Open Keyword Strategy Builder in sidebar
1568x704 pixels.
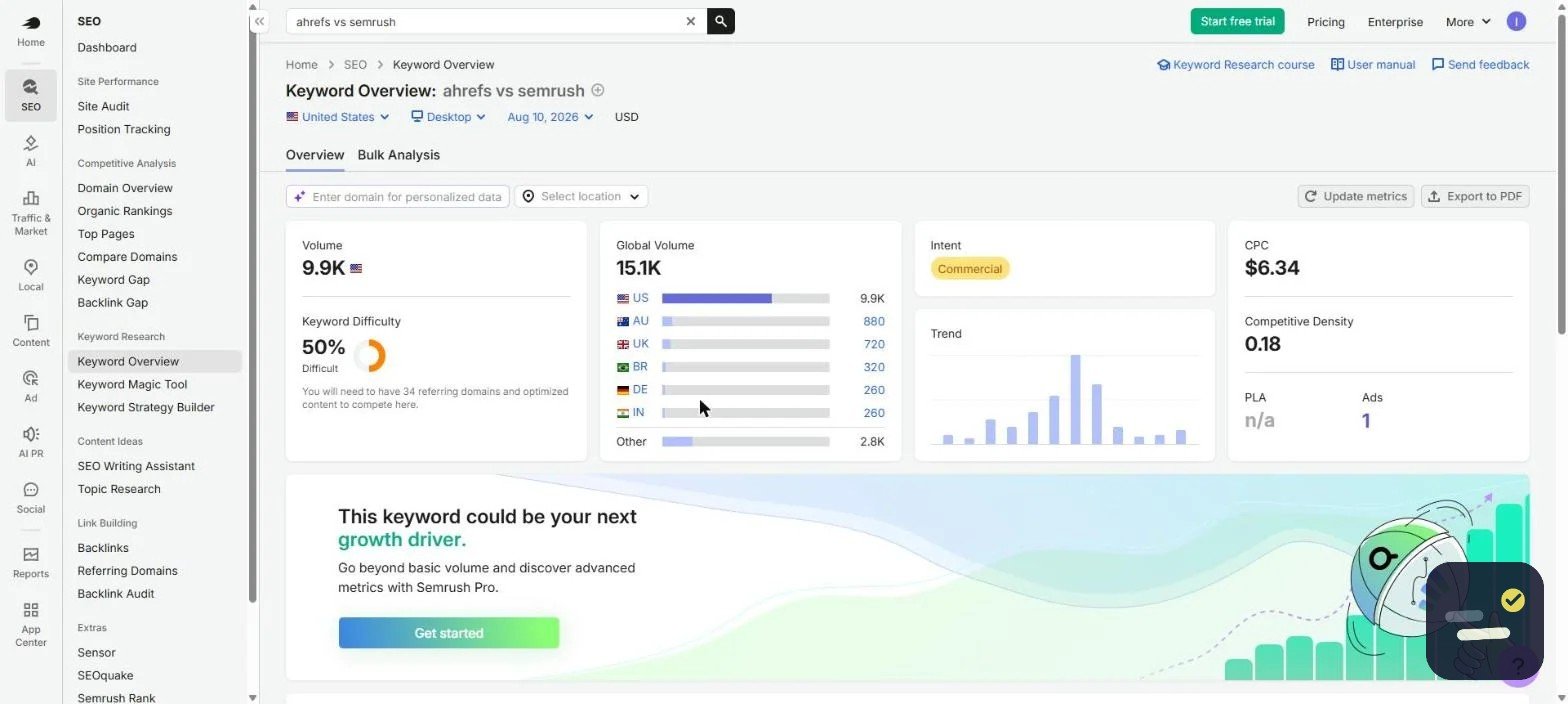tap(146, 407)
